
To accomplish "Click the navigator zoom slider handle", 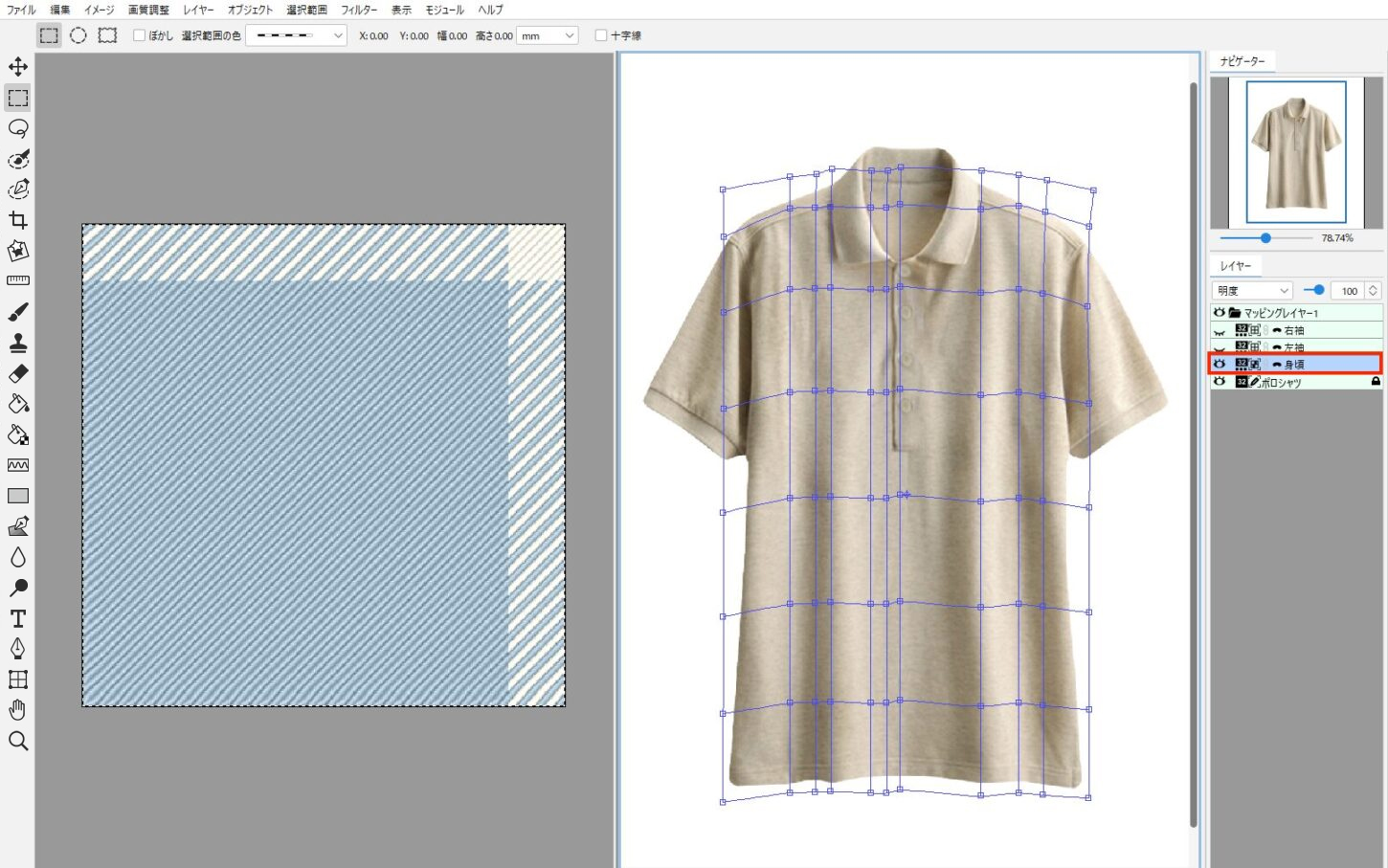I will click(x=1265, y=237).
